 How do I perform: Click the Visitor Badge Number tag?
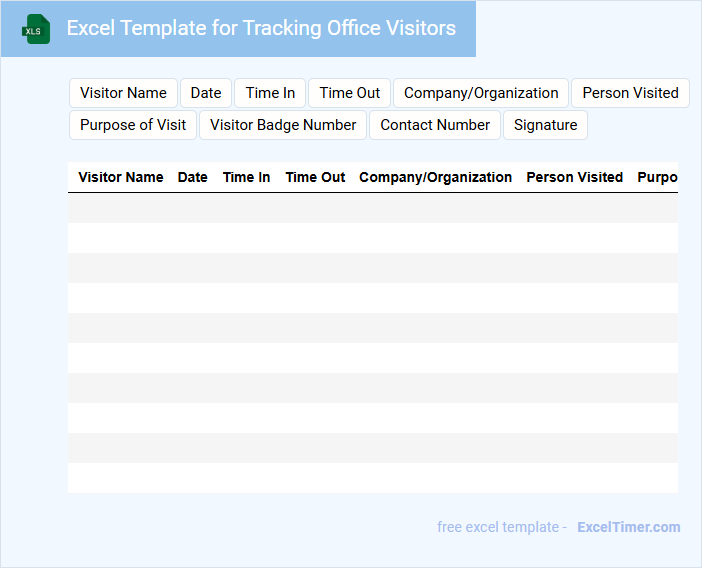click(x=283, y=125)
